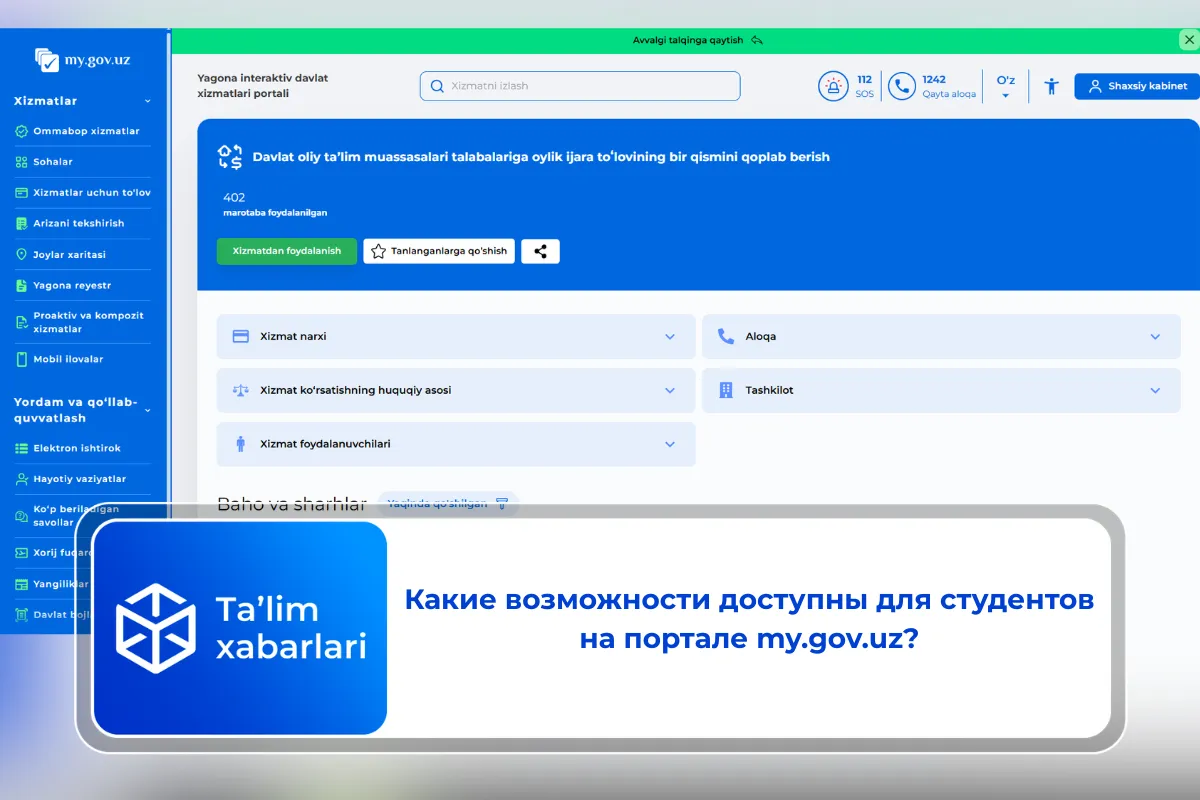Viewport: 1200px width, 800px height.
Task: Open Shaxsiy kabinet
Action: (1137, 86)
